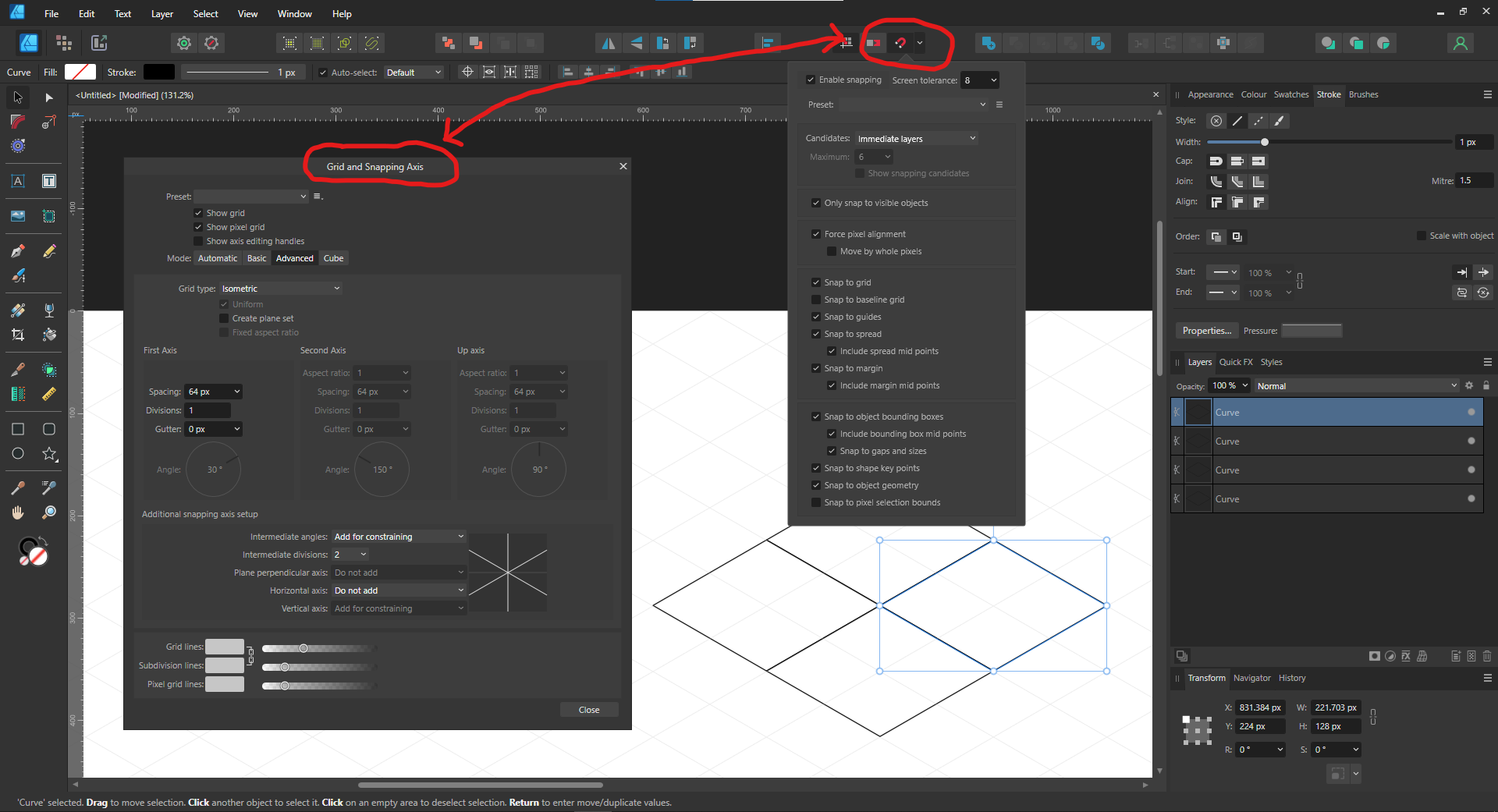Lock the layer with padlock icon

coord(1486,385)
